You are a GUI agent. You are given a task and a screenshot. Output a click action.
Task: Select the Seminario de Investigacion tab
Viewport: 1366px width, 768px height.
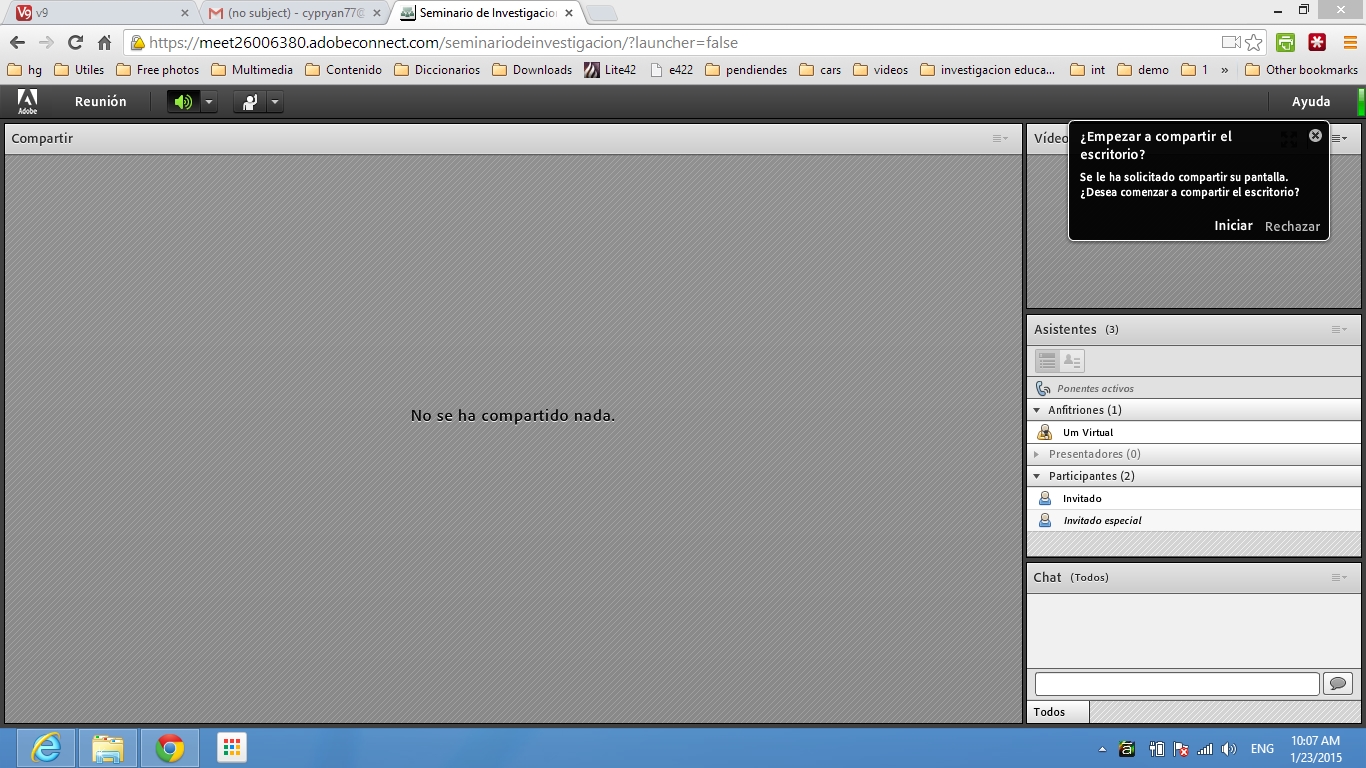point(488,13)
